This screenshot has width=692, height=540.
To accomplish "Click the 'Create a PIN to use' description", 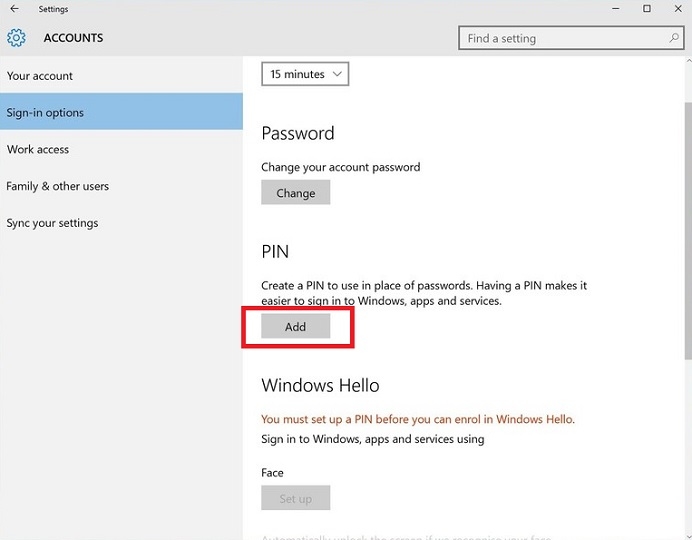I will coord(424,293).
